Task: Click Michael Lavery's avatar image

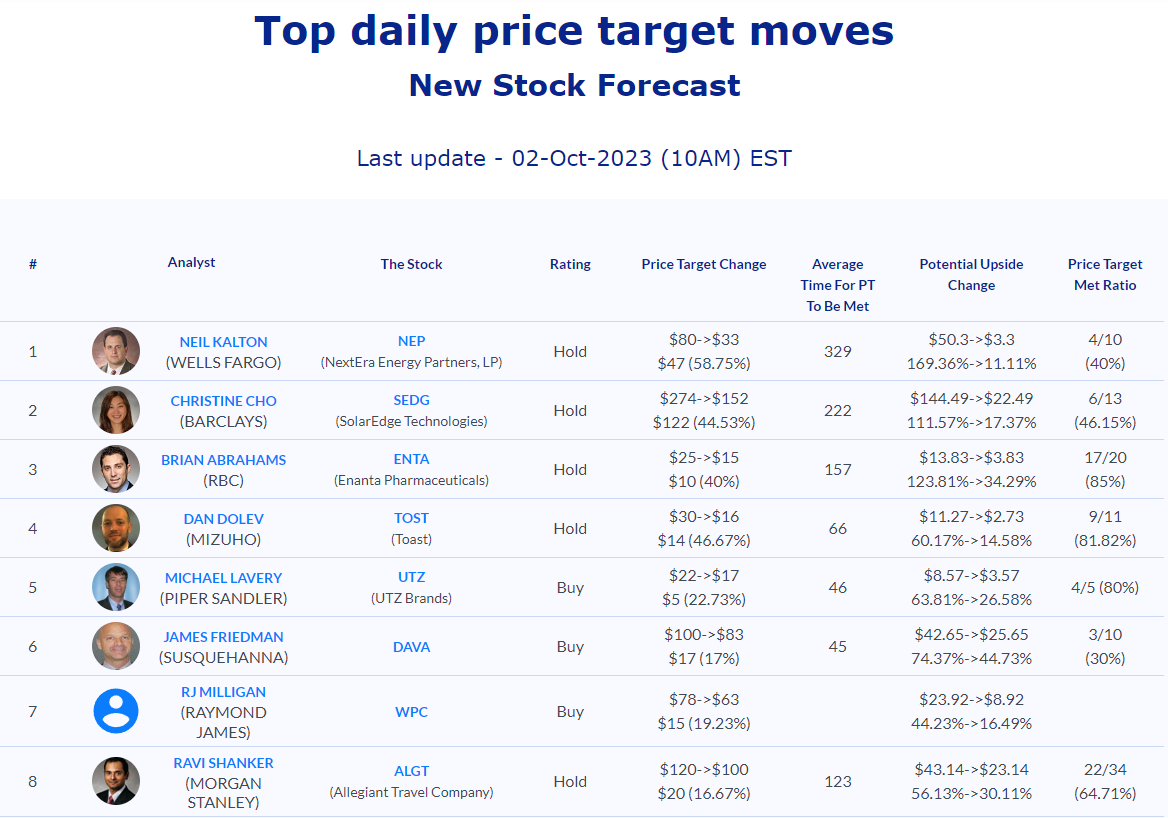Action: click(115, 587)
